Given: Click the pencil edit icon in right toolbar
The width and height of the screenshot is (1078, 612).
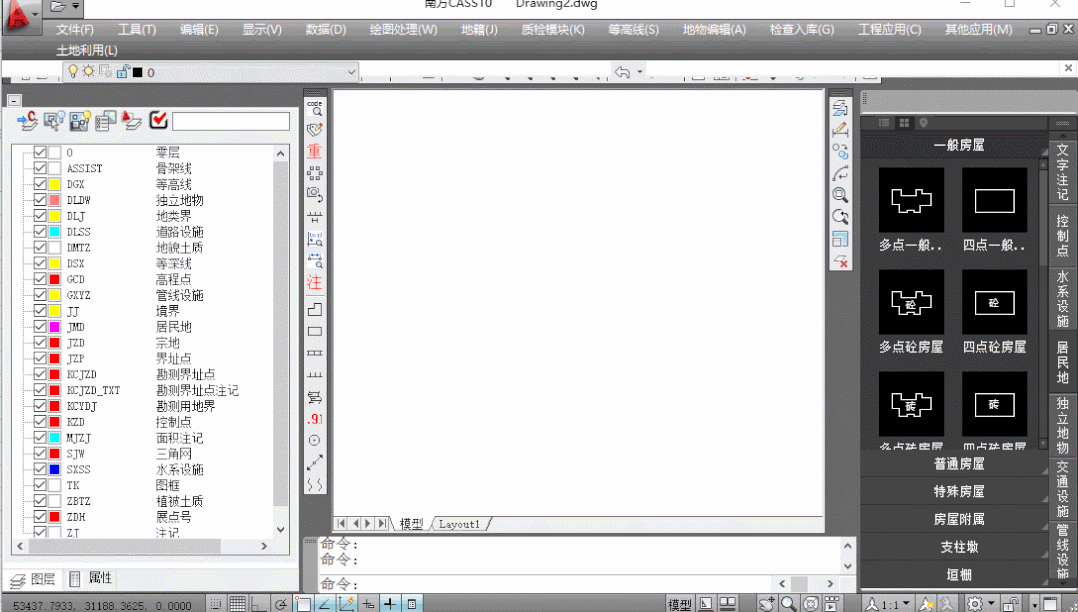Looking at the screenshot, I should (x=840, y=129).
